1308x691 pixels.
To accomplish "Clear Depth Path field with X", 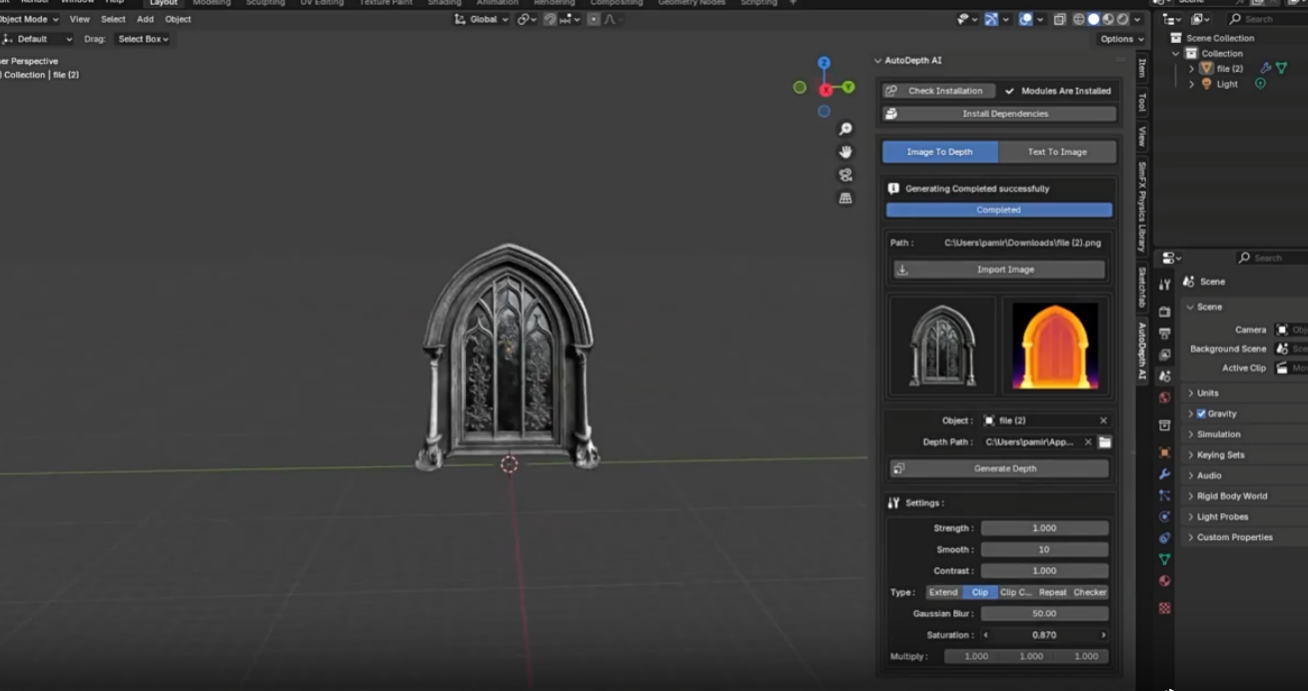I will 1088,442.
